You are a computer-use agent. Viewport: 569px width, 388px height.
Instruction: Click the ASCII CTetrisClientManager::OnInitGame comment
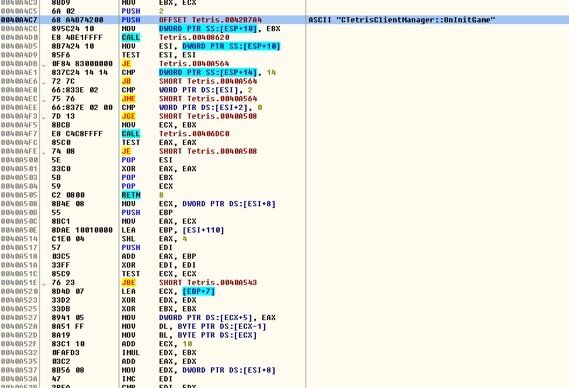pyautogui.click(x=402, y=20)
